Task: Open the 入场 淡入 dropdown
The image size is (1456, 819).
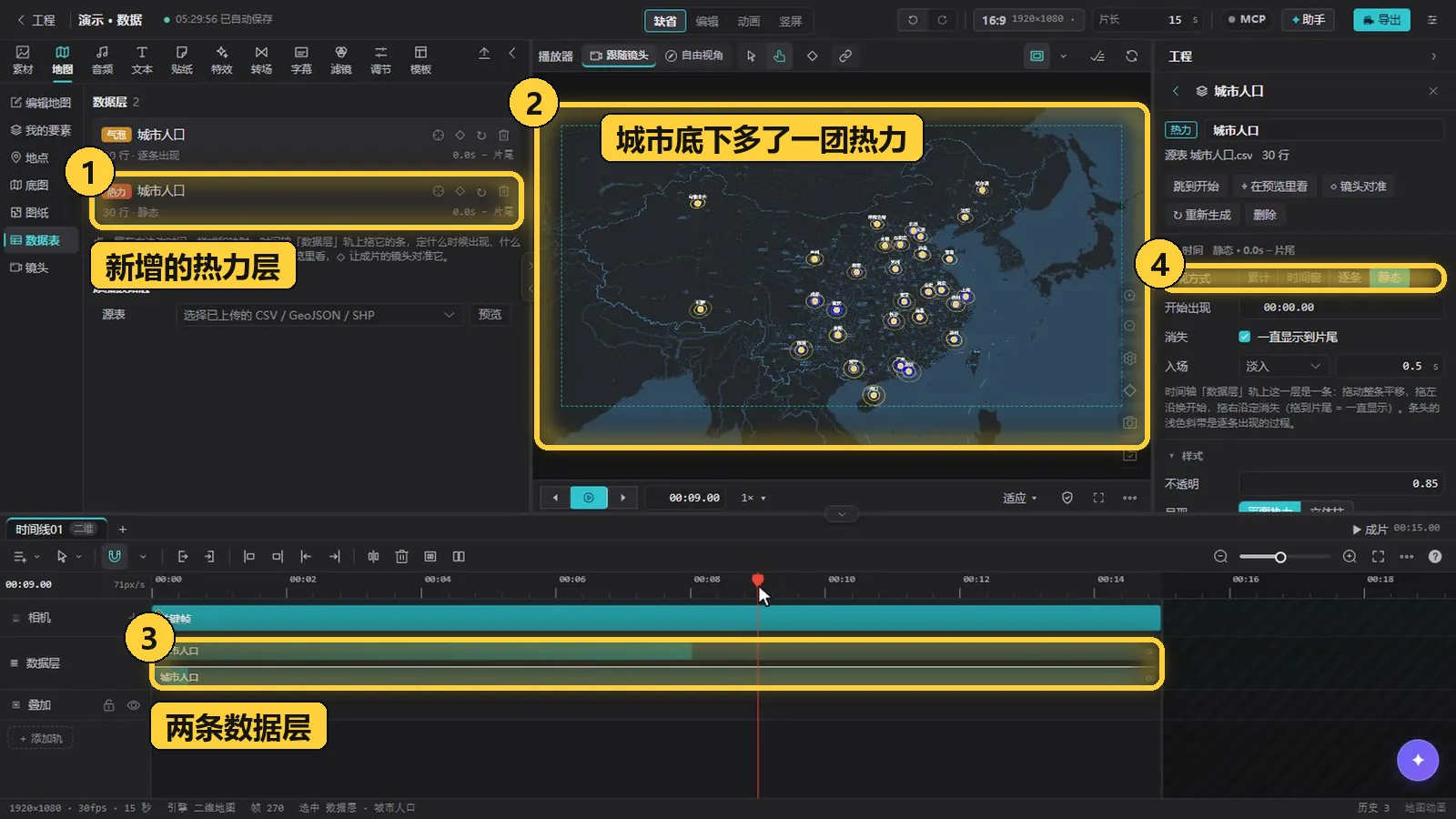Action: 1284,366
